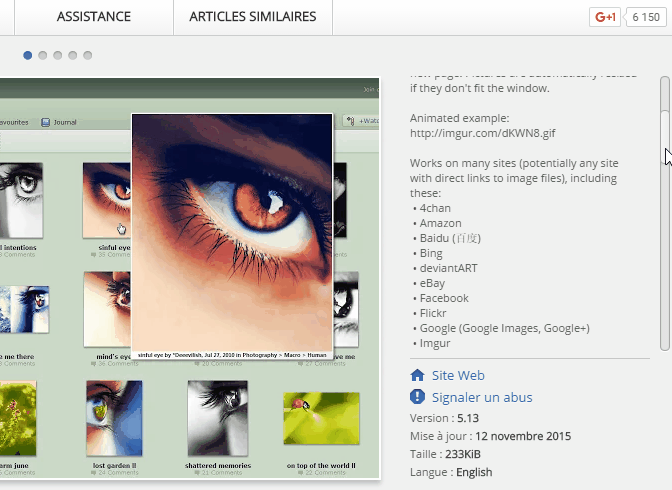The image size is (672, 490).
Task: Click the 'shattered memories' thumbnail
Action: tap(218, 418)
